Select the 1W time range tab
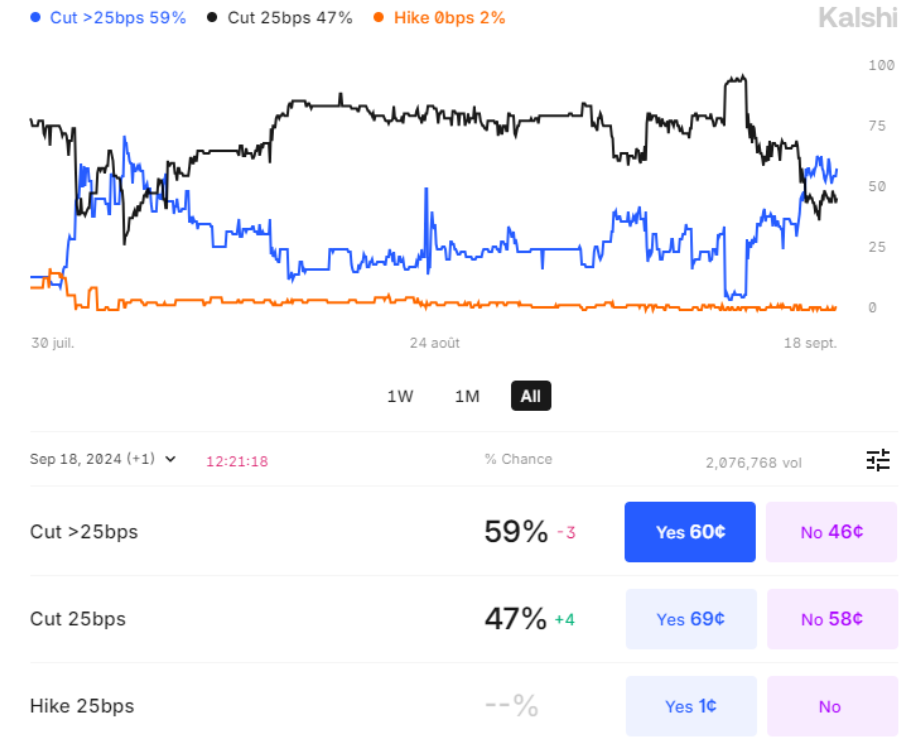The width and height of the screenshot is (920, 748). coord(400,396)
